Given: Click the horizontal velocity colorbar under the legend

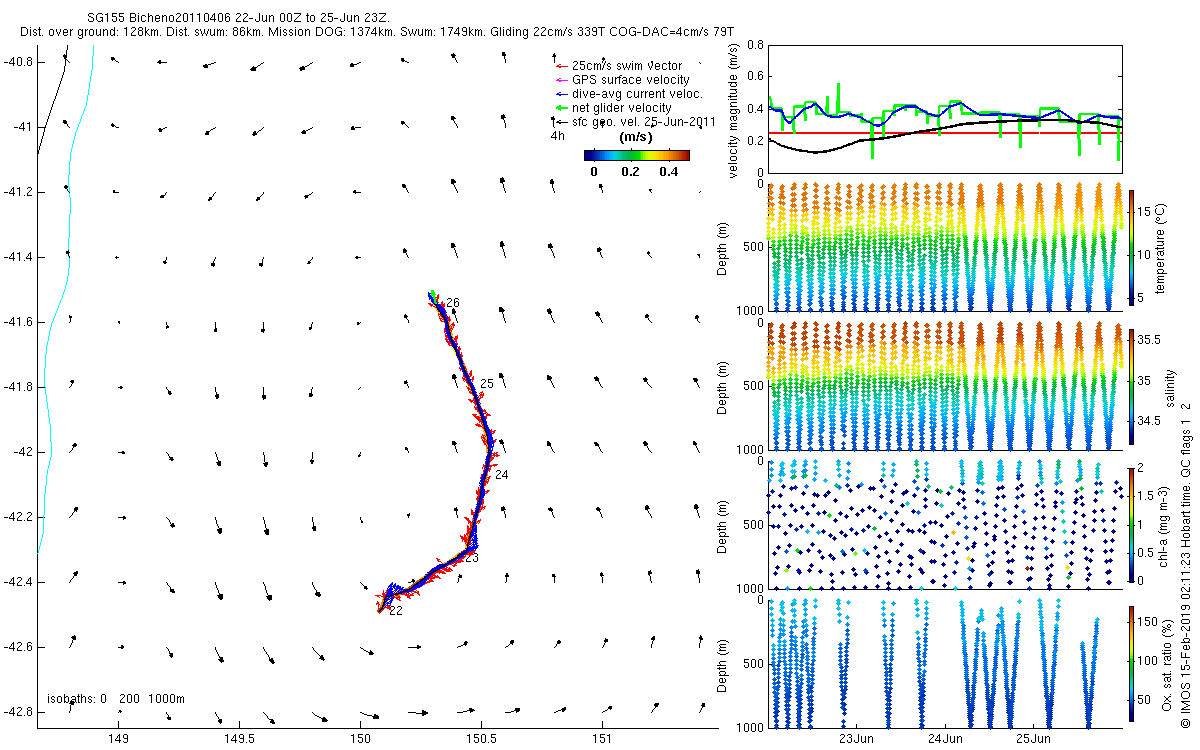Looking at the screenshot, I should click(x=637, y=155).
